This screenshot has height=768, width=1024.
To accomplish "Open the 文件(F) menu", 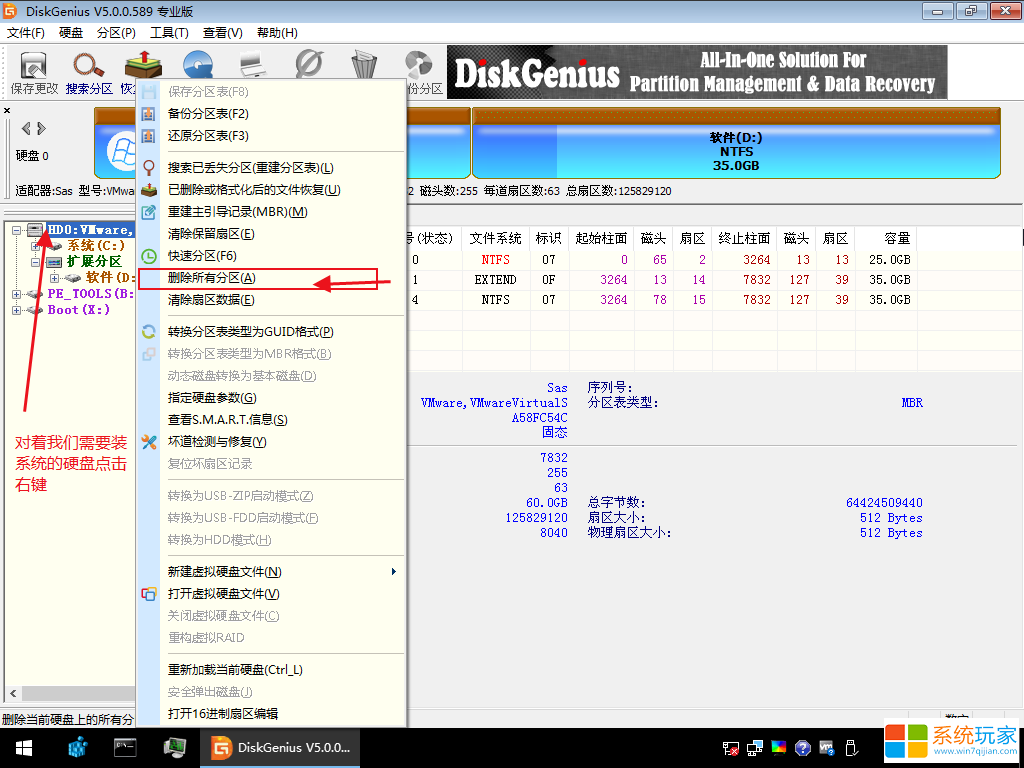I will 26,33.
